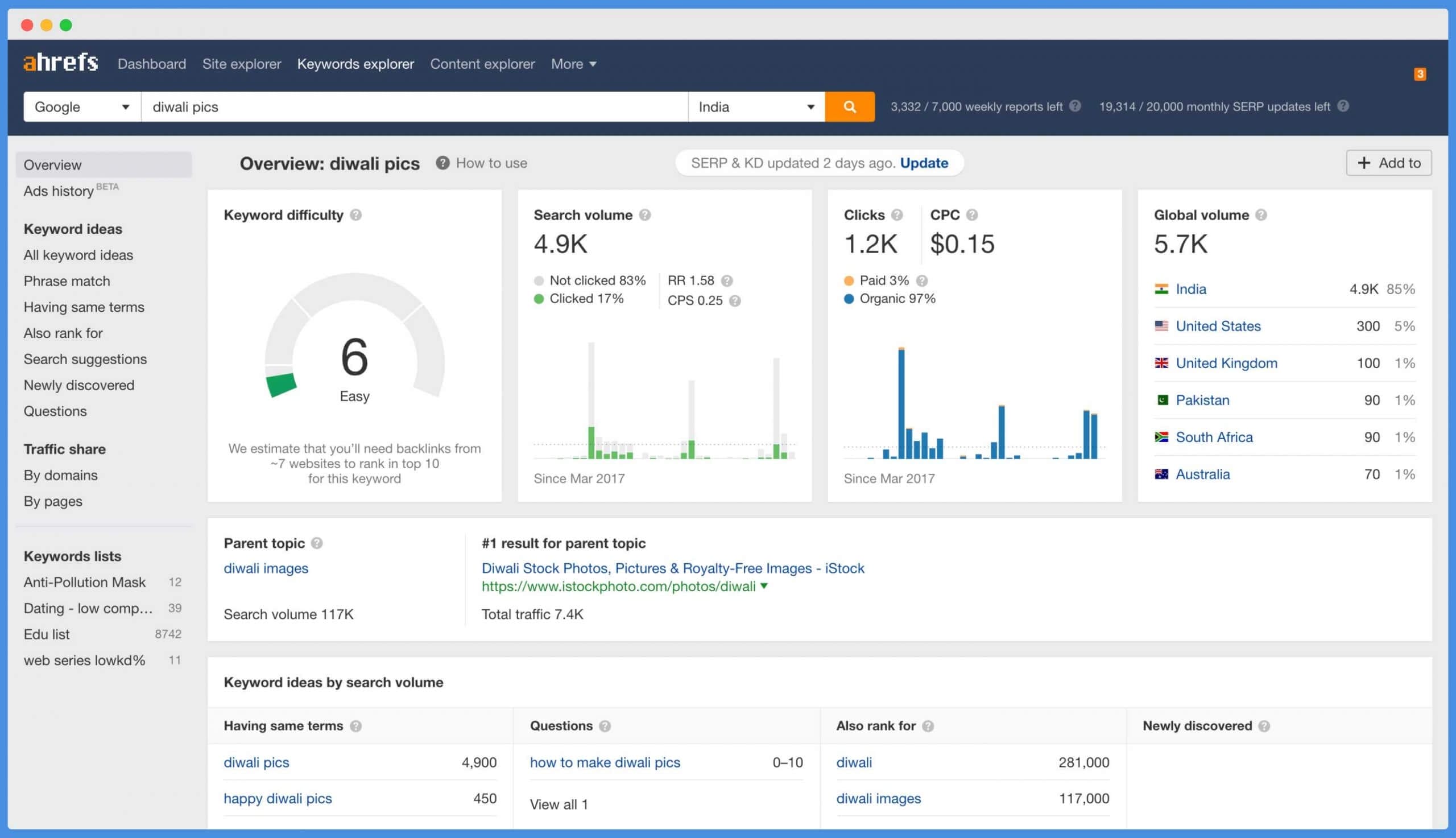
Task: Click the Update SERP link
Action: [x=923, y=163]
